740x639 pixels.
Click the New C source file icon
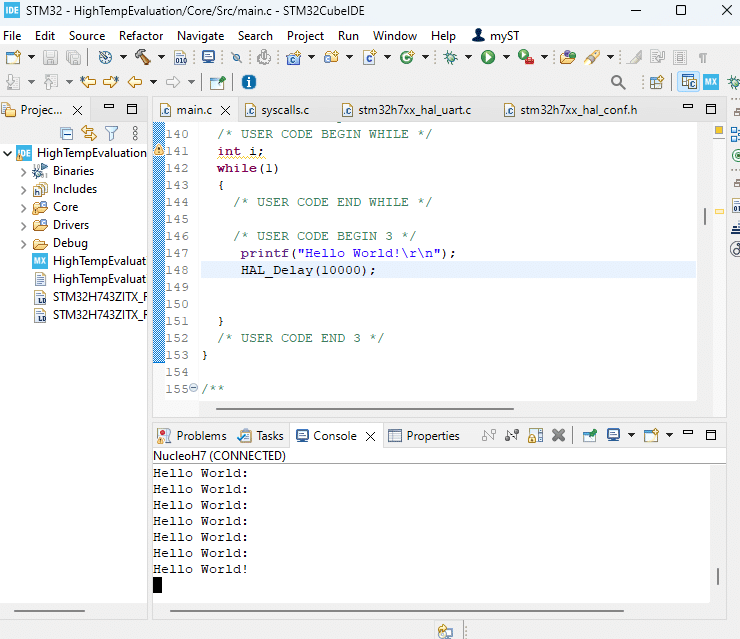coord(370,57)
